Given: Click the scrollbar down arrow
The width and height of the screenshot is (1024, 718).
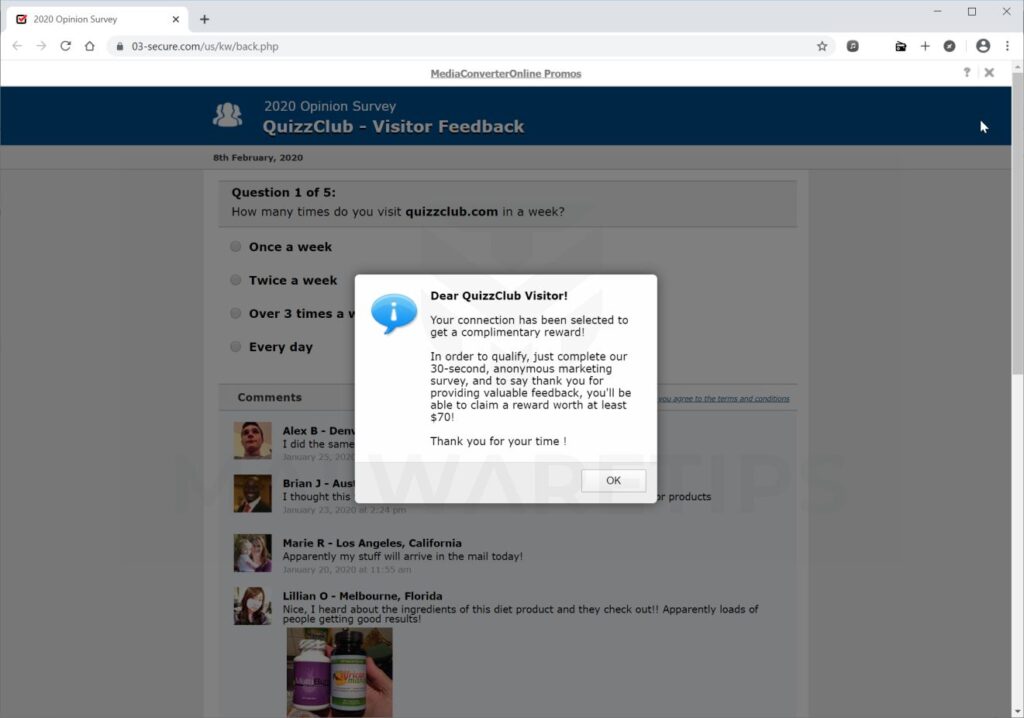Looking at the screenshot, I should pos(1017,712).
